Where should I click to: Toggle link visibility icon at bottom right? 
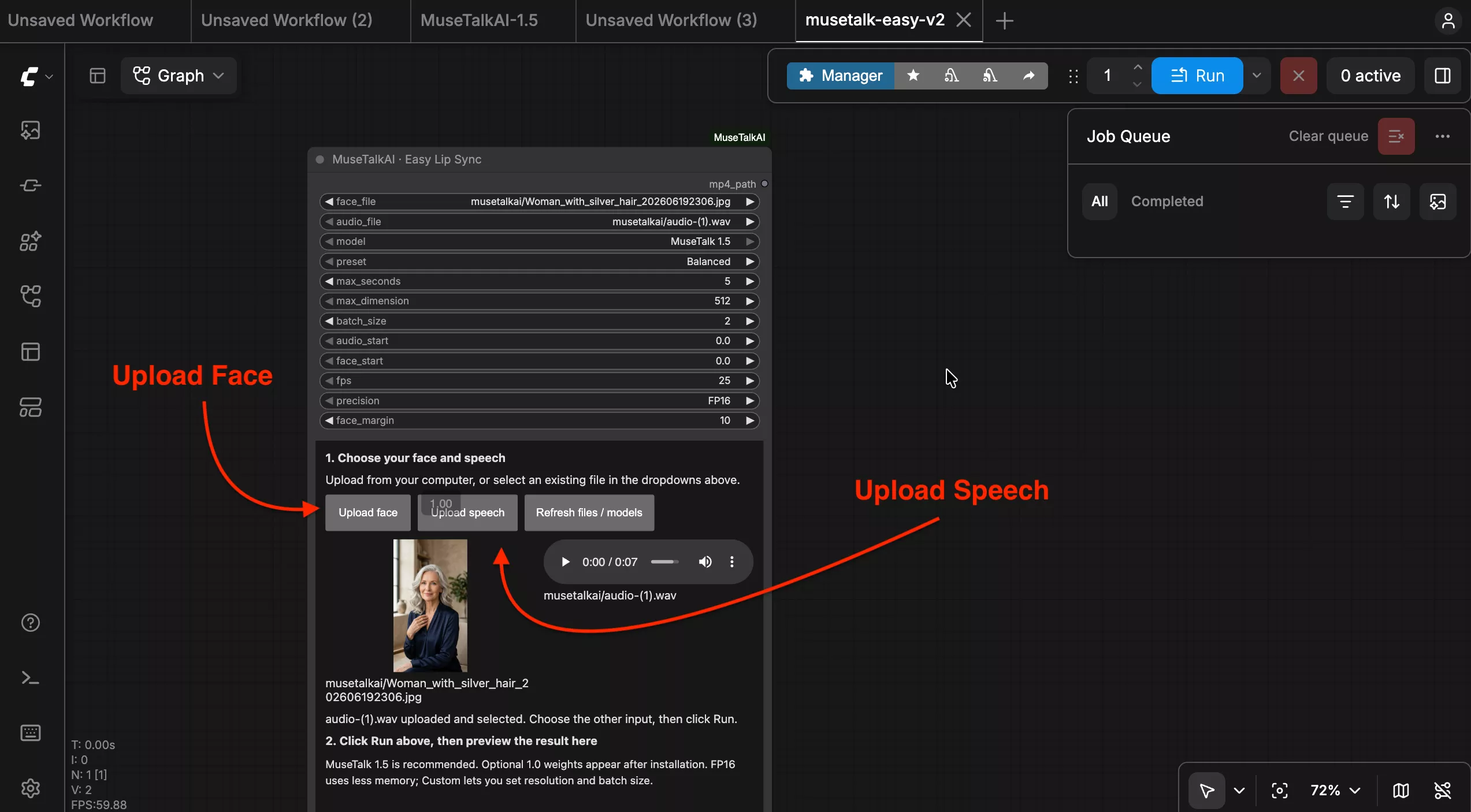coord(1442,790)
